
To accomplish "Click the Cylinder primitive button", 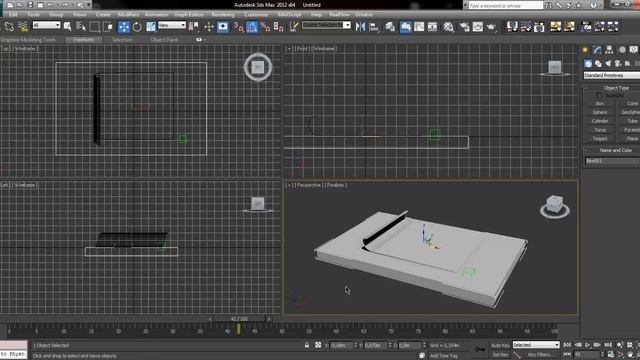I will [600, 121].
